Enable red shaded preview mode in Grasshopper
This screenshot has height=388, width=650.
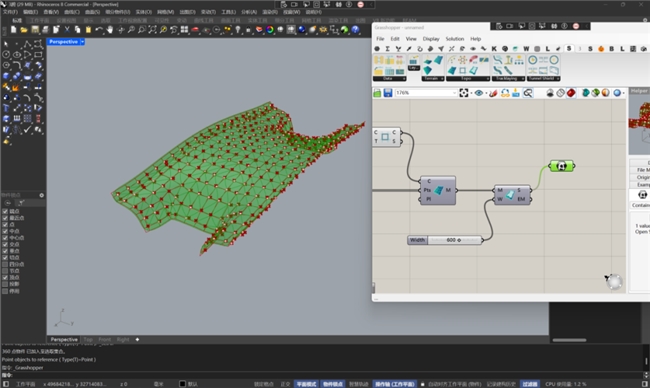click(571, 93)
